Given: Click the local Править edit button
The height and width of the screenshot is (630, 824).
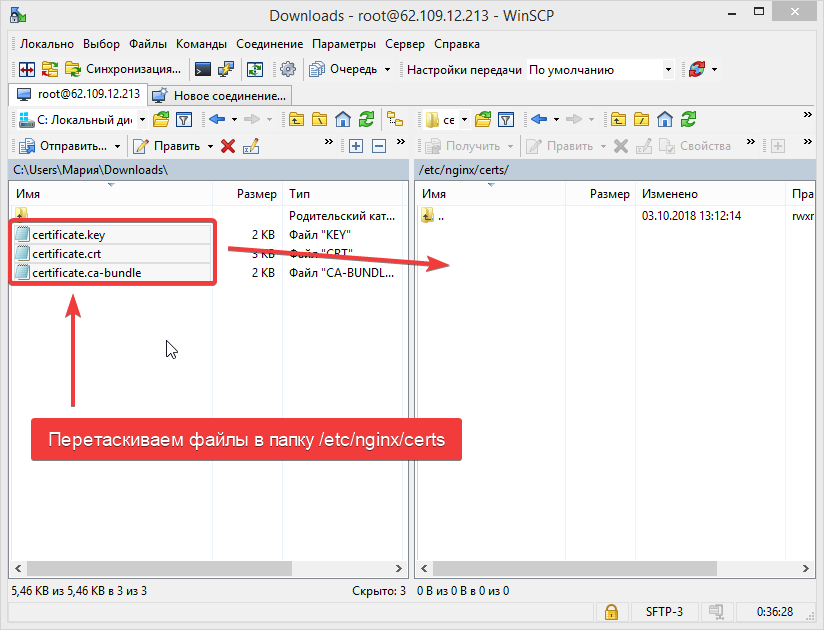Looking at the screenshot, I should 167,146.
